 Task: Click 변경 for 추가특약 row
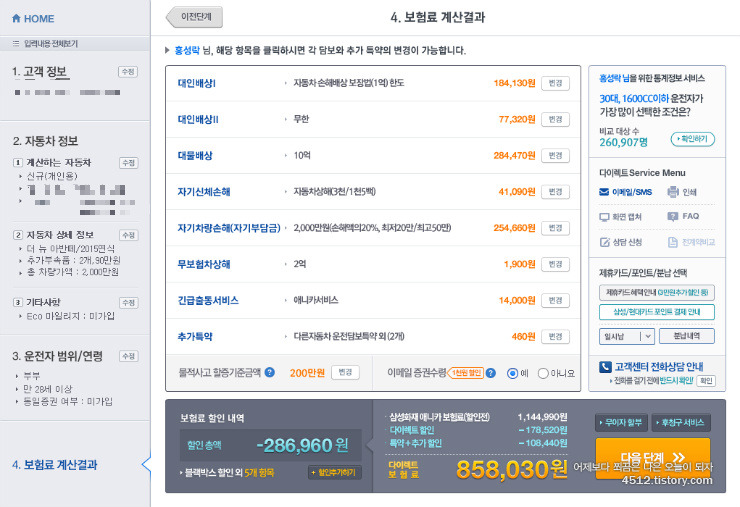pos(555,337)
